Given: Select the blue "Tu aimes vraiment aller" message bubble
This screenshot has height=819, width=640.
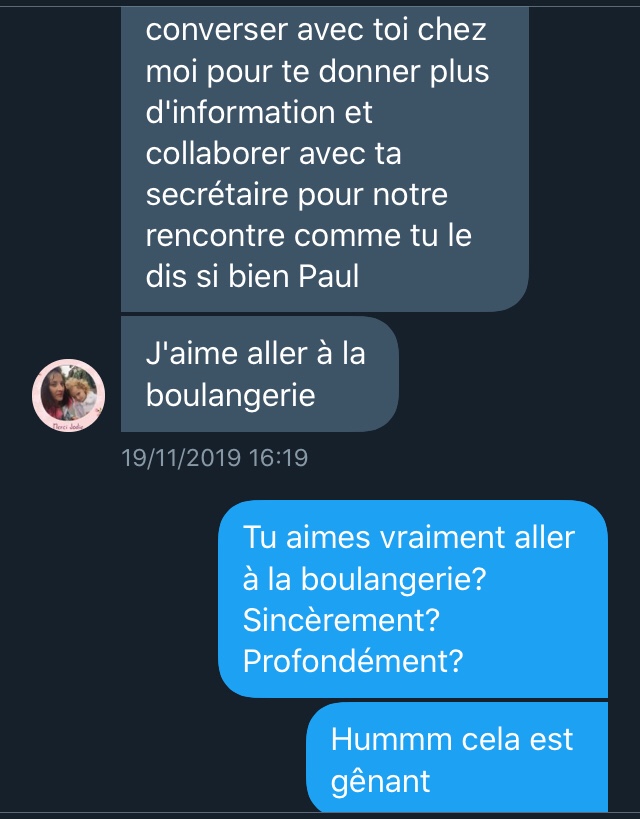Looking at the screenshot, I should (x=413, y=599).
